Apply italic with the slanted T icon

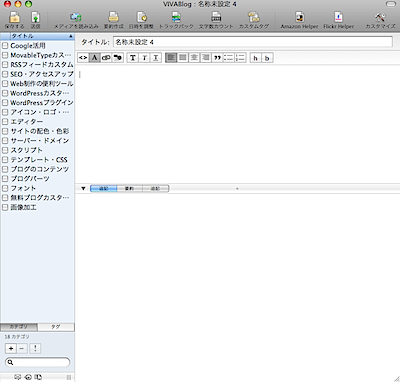(x=144, y=58)
